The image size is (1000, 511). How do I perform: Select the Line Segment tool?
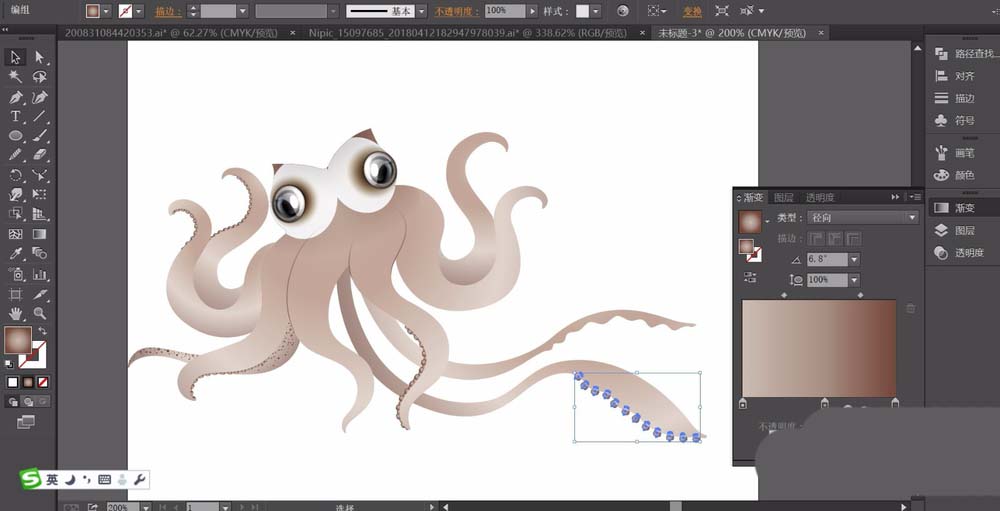tap(40, 116)
